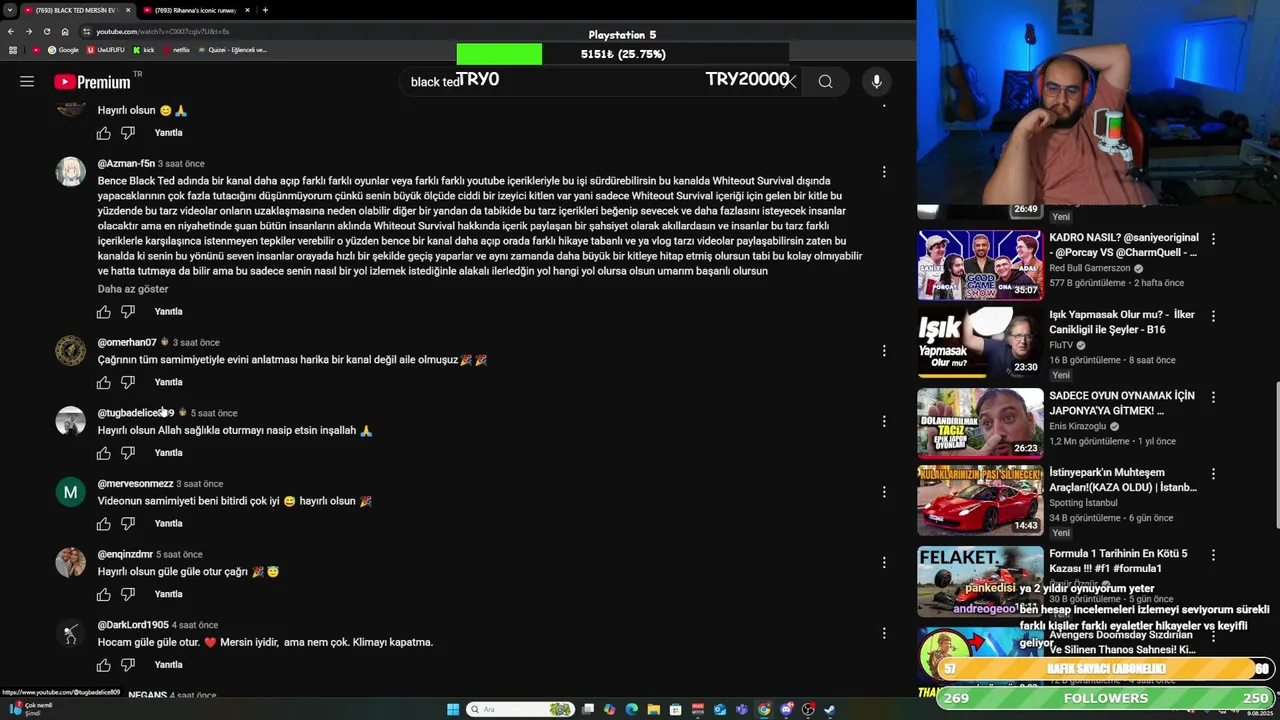Click Windows taskbar search box 'Ara'
Screen dimensions: 1280x720
coord(520,709)
